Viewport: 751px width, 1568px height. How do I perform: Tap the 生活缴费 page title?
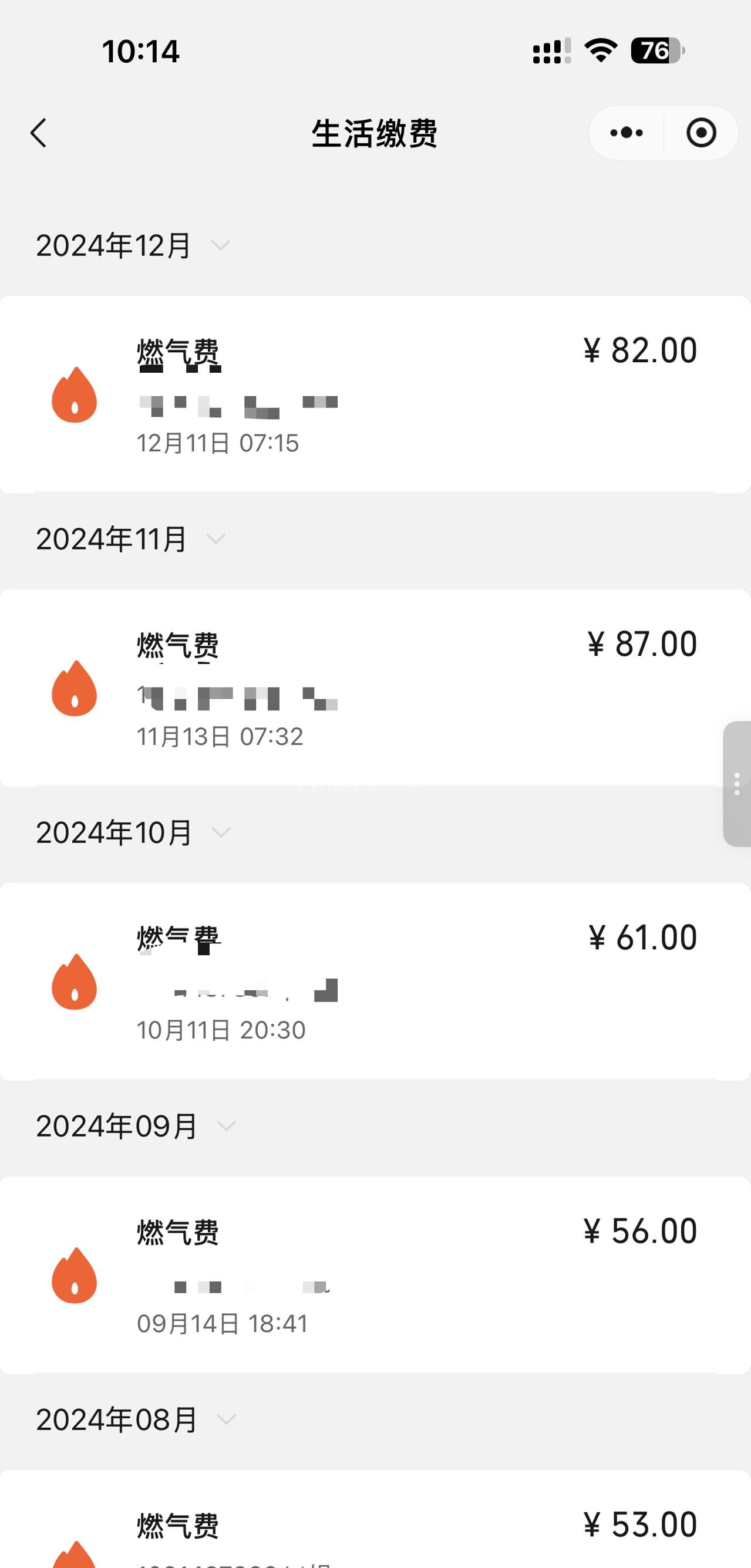(x=374, y=133)
